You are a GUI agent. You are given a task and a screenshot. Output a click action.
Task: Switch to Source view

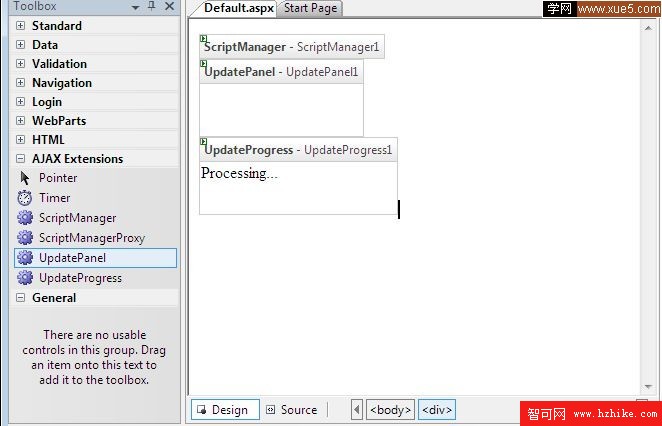tap(293, 410)
